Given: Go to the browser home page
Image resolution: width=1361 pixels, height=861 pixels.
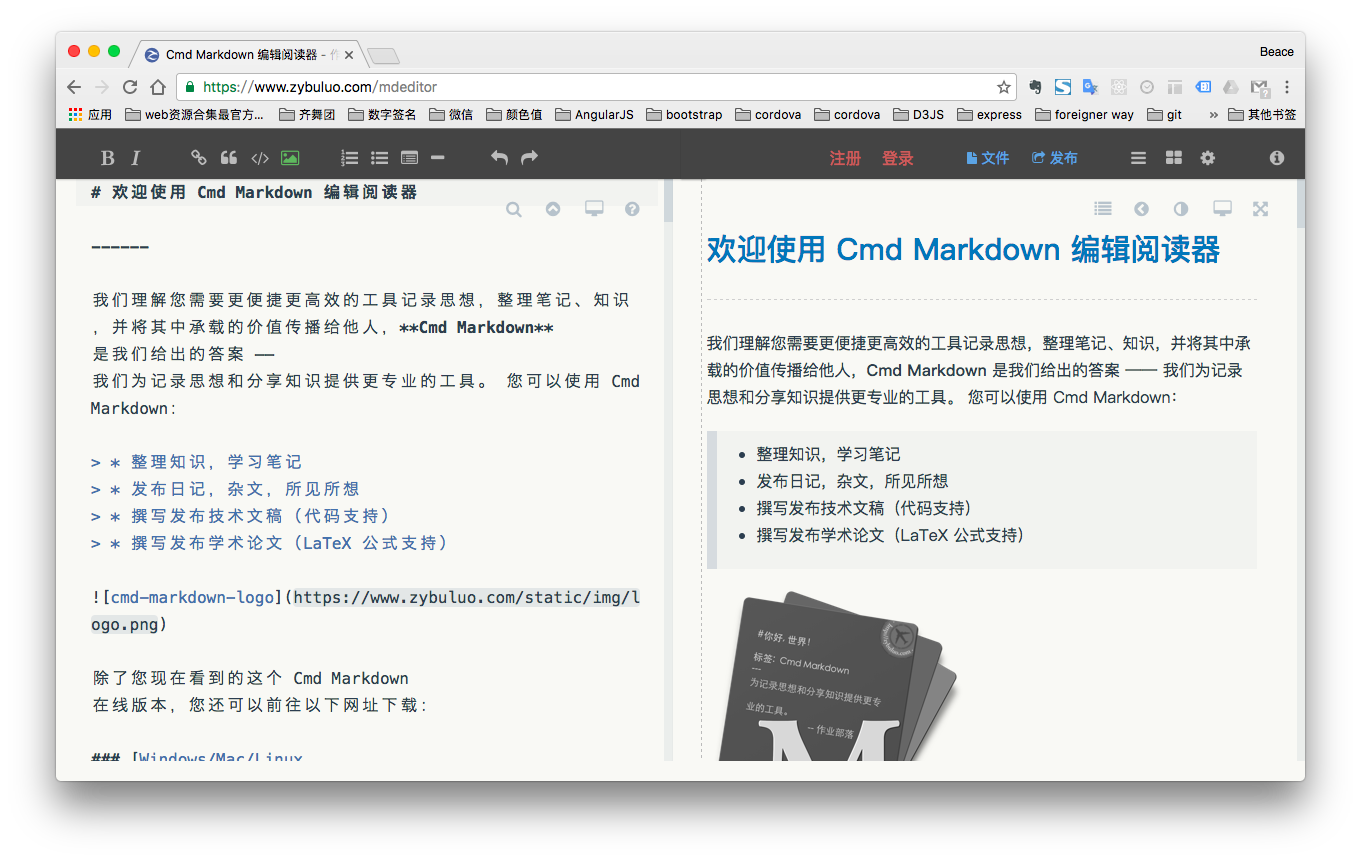Looking at the screenshot, I should (158, 87).
